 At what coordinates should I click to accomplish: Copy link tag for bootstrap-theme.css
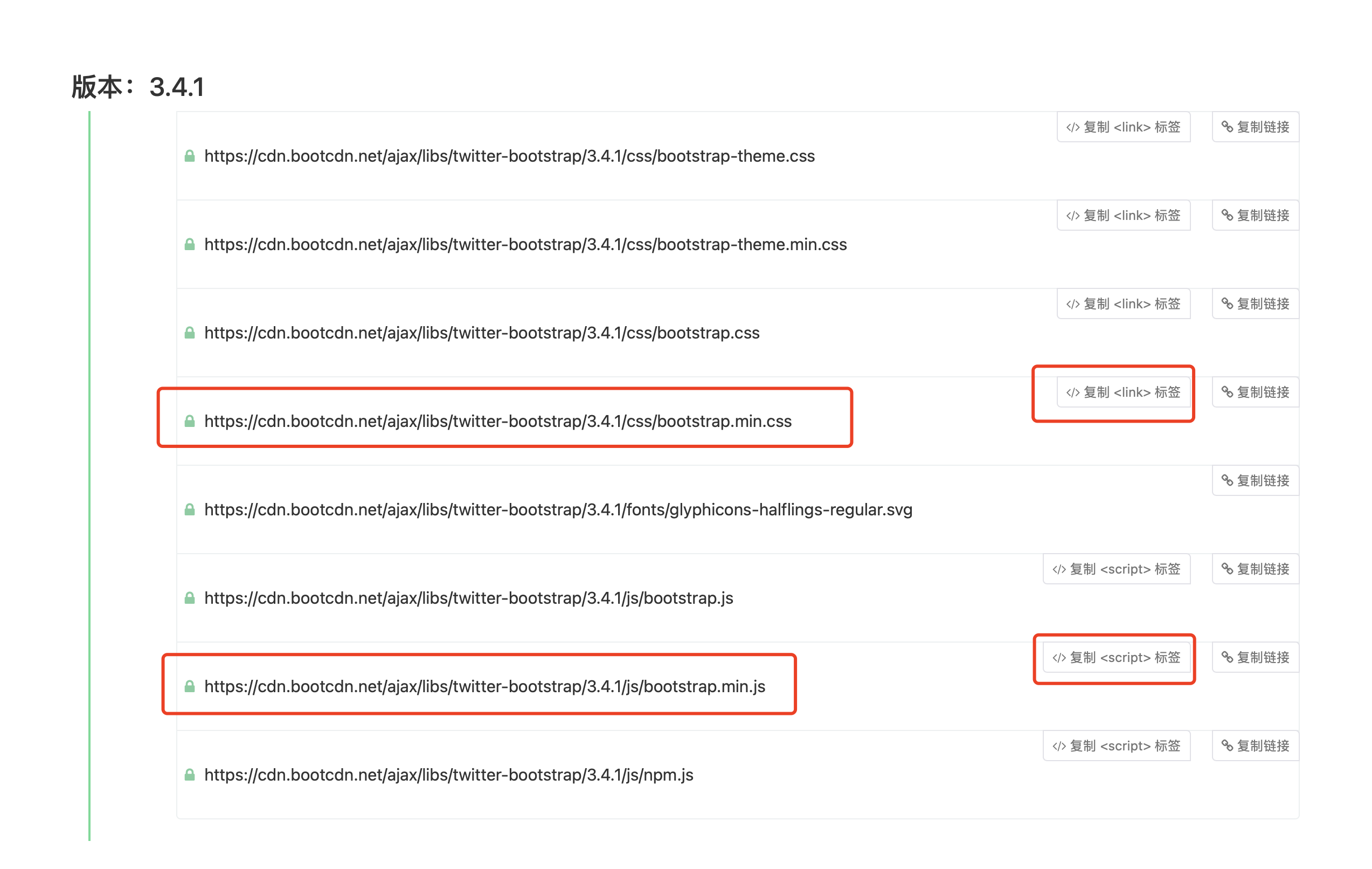(1123, 127)
